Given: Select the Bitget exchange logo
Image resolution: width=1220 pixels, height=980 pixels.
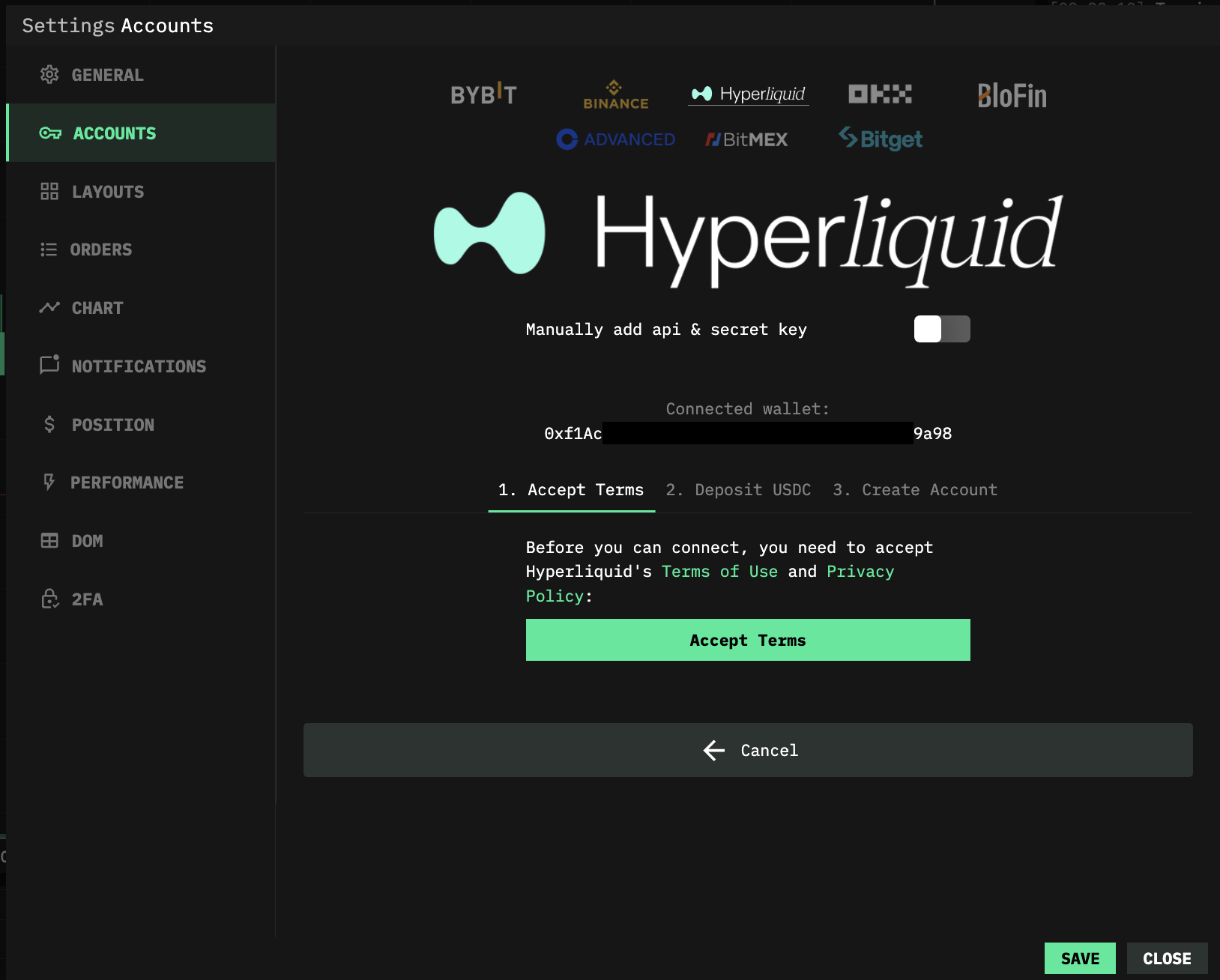Looking at the screenshot, I should click(x=881, y=139).
